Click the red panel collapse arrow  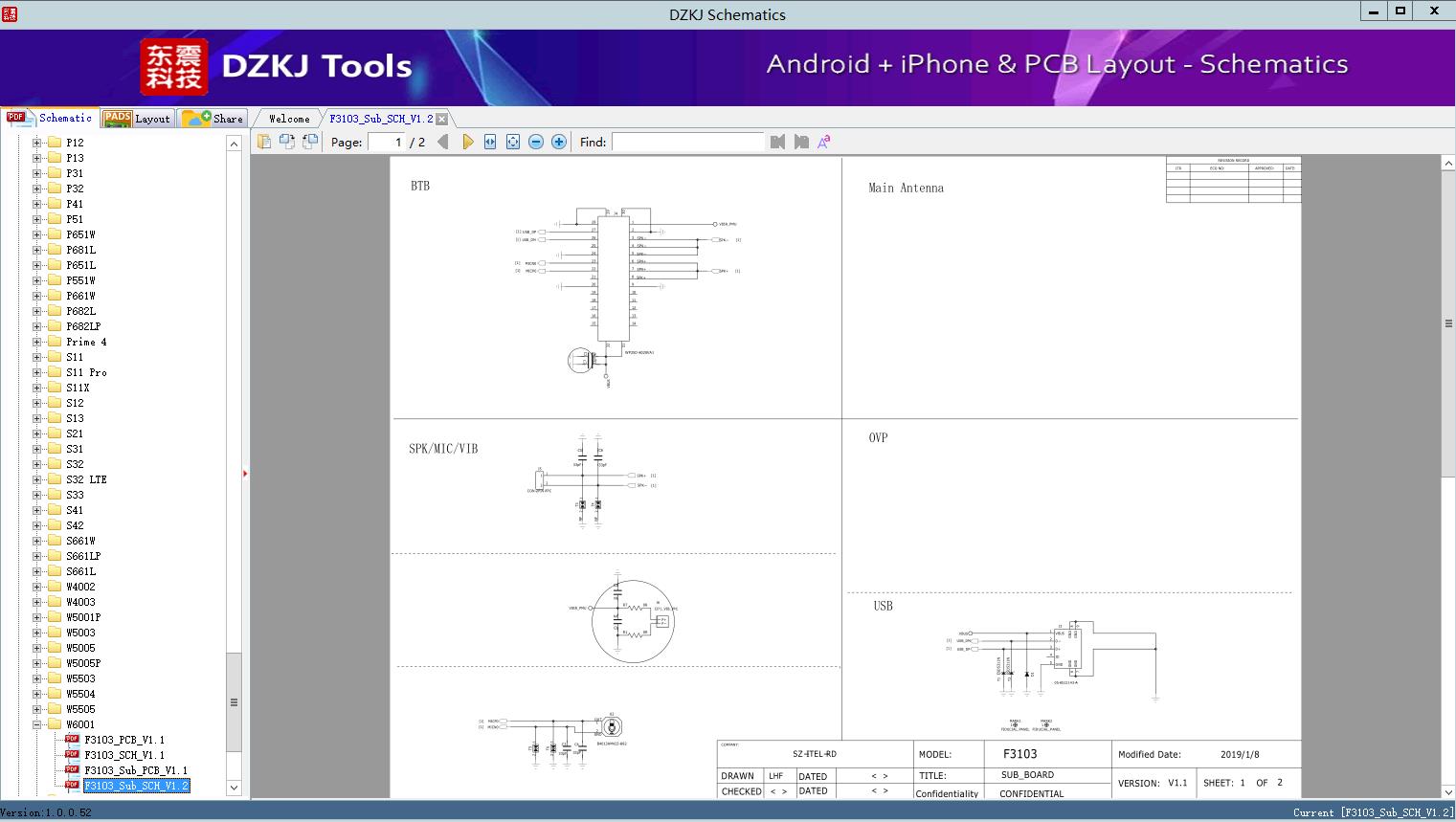click(245, 473)
